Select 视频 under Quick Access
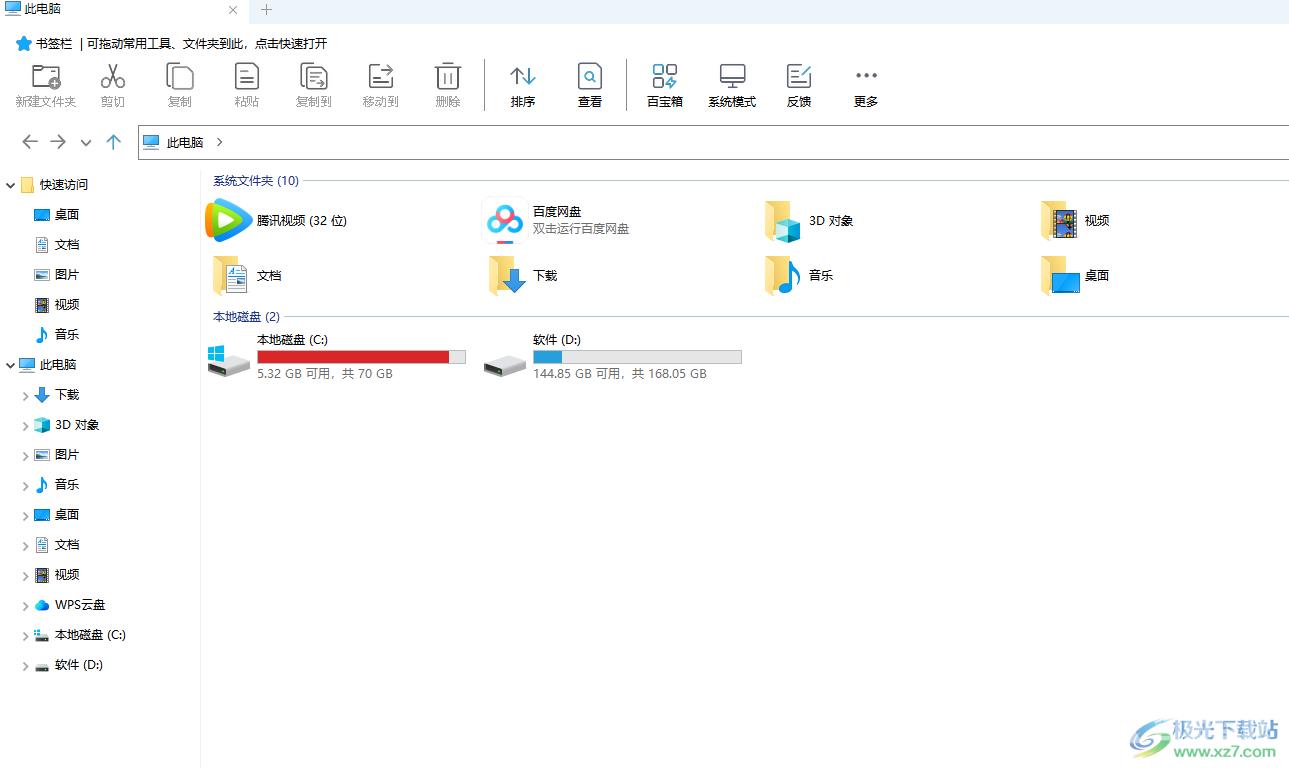1289x768 pixels. (67, 304)
